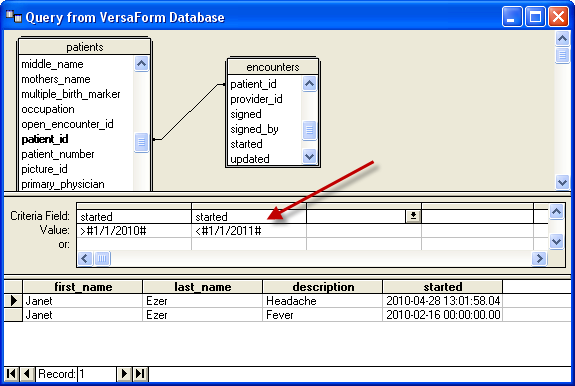Select the multiple_birth_marker field
The image size is (575, 386).
tap(71, 94)
